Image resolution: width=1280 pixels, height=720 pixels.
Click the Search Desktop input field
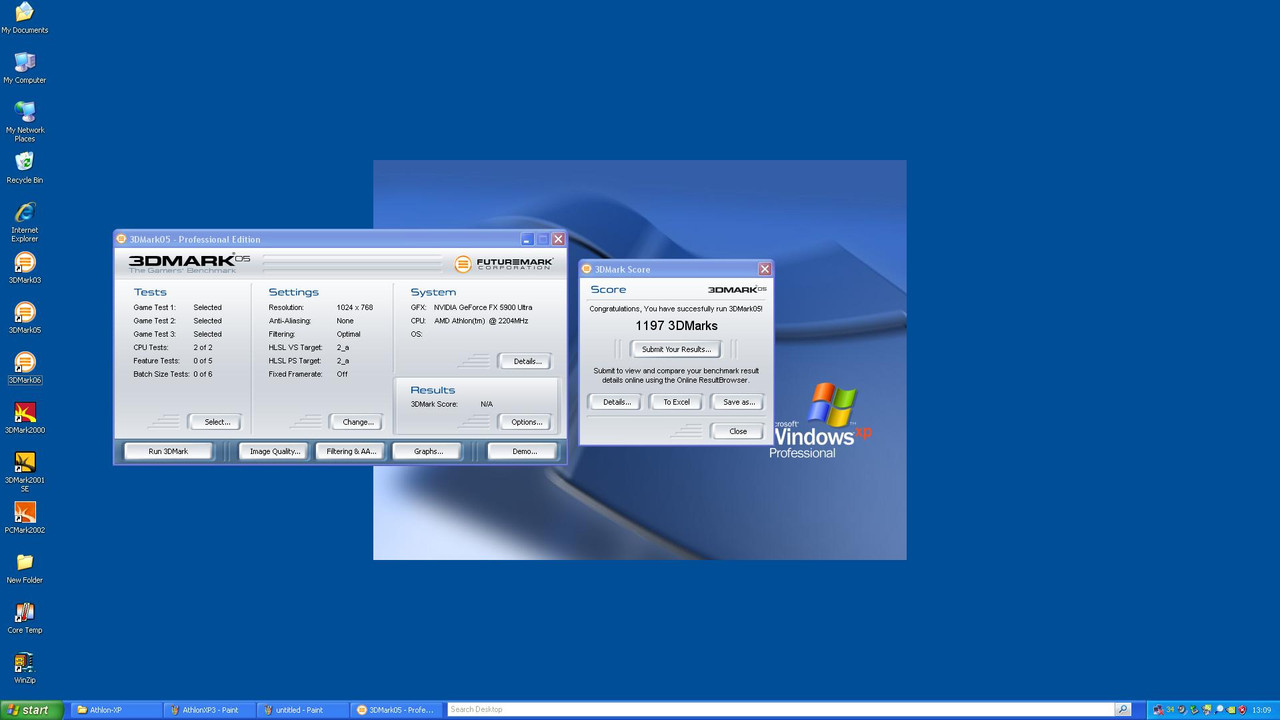click(x=780, y=710)
